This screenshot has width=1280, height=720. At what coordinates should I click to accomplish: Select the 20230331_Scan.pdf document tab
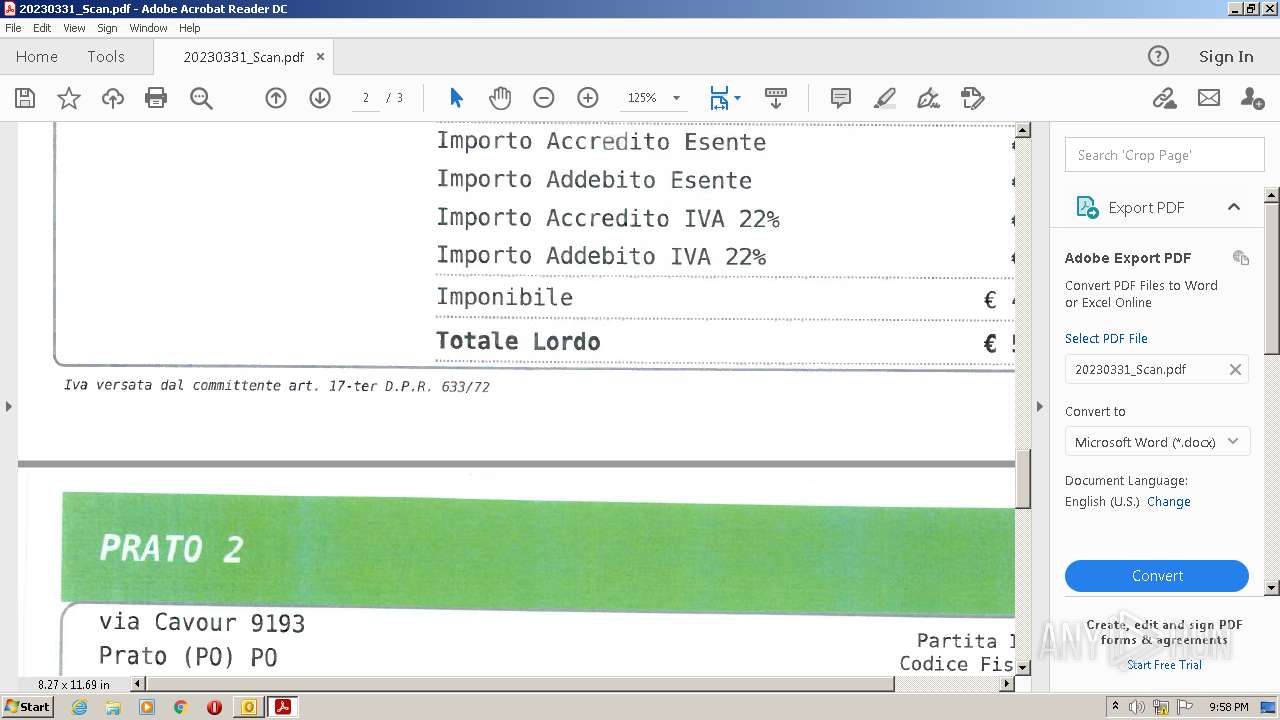point(243,57)
